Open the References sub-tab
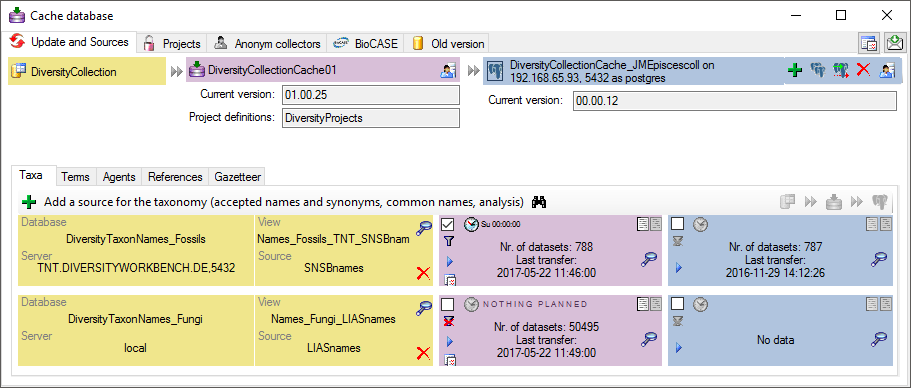 pyautogui.click(x=175, y=177)
